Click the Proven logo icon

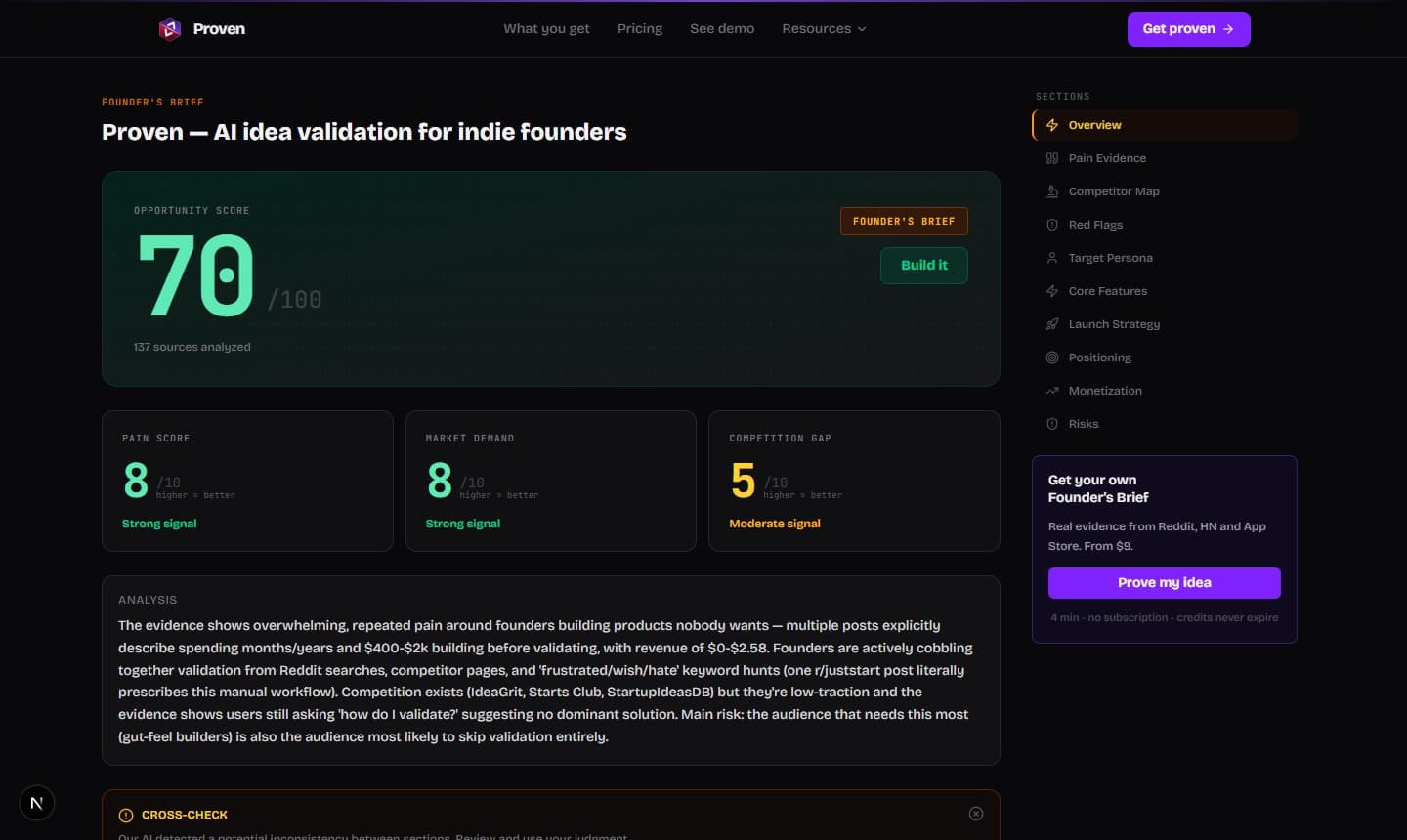[x=170, y=29]
